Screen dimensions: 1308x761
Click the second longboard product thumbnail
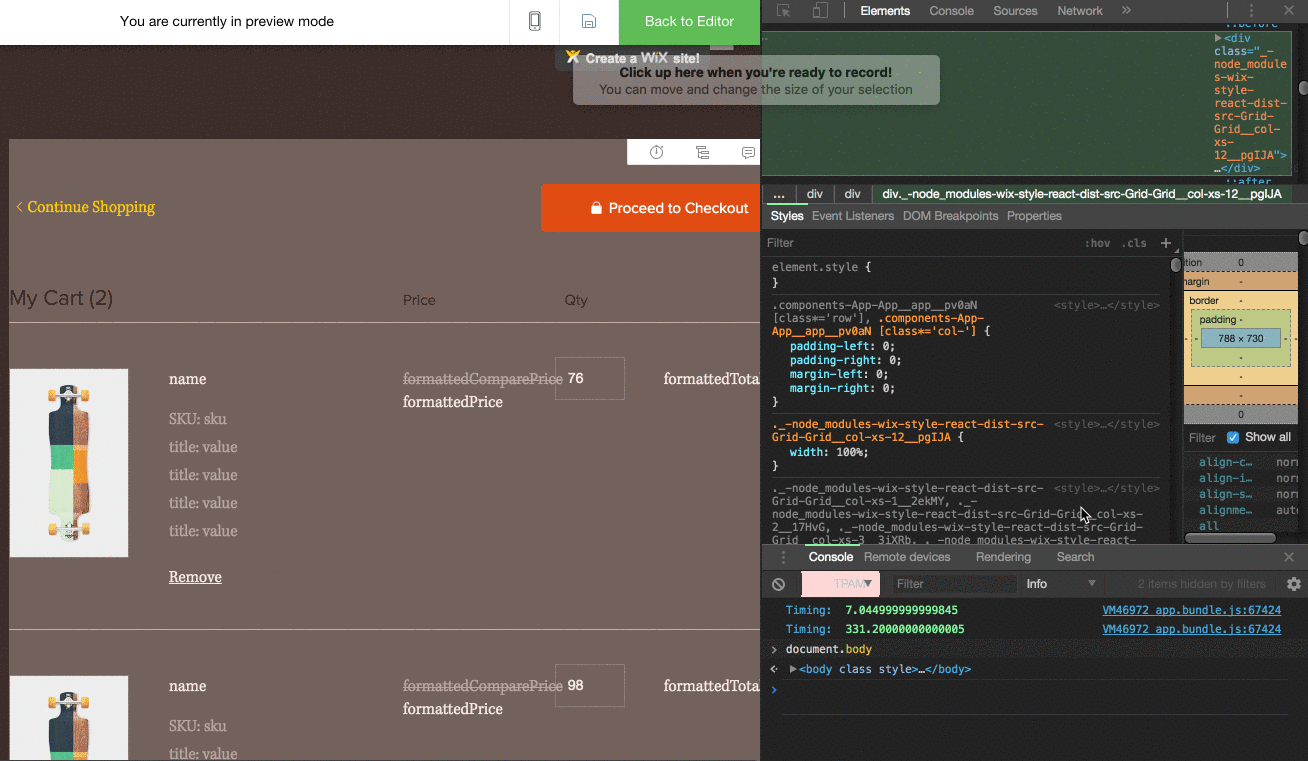69,718
